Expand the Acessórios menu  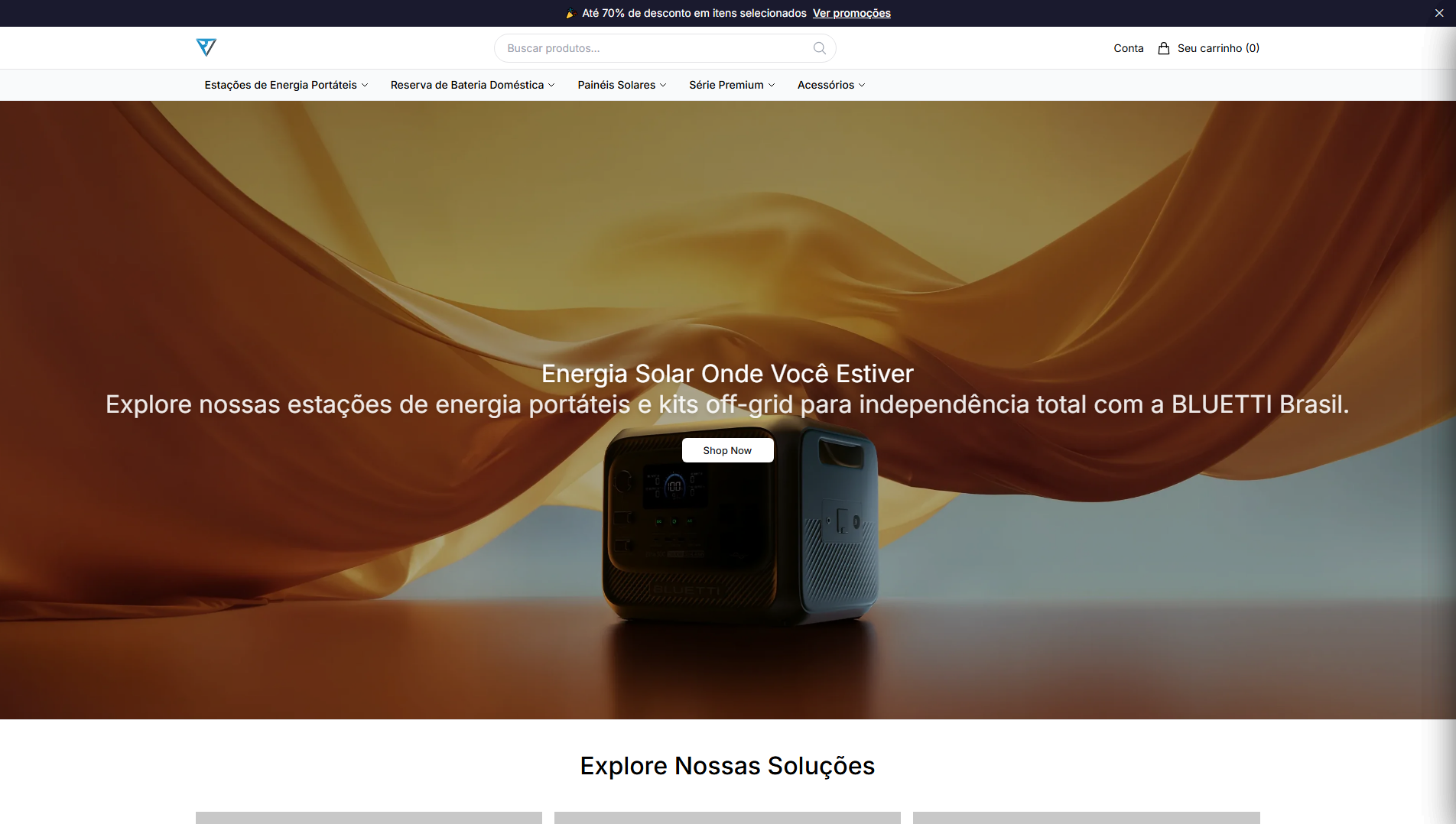(x=831, y=85)
